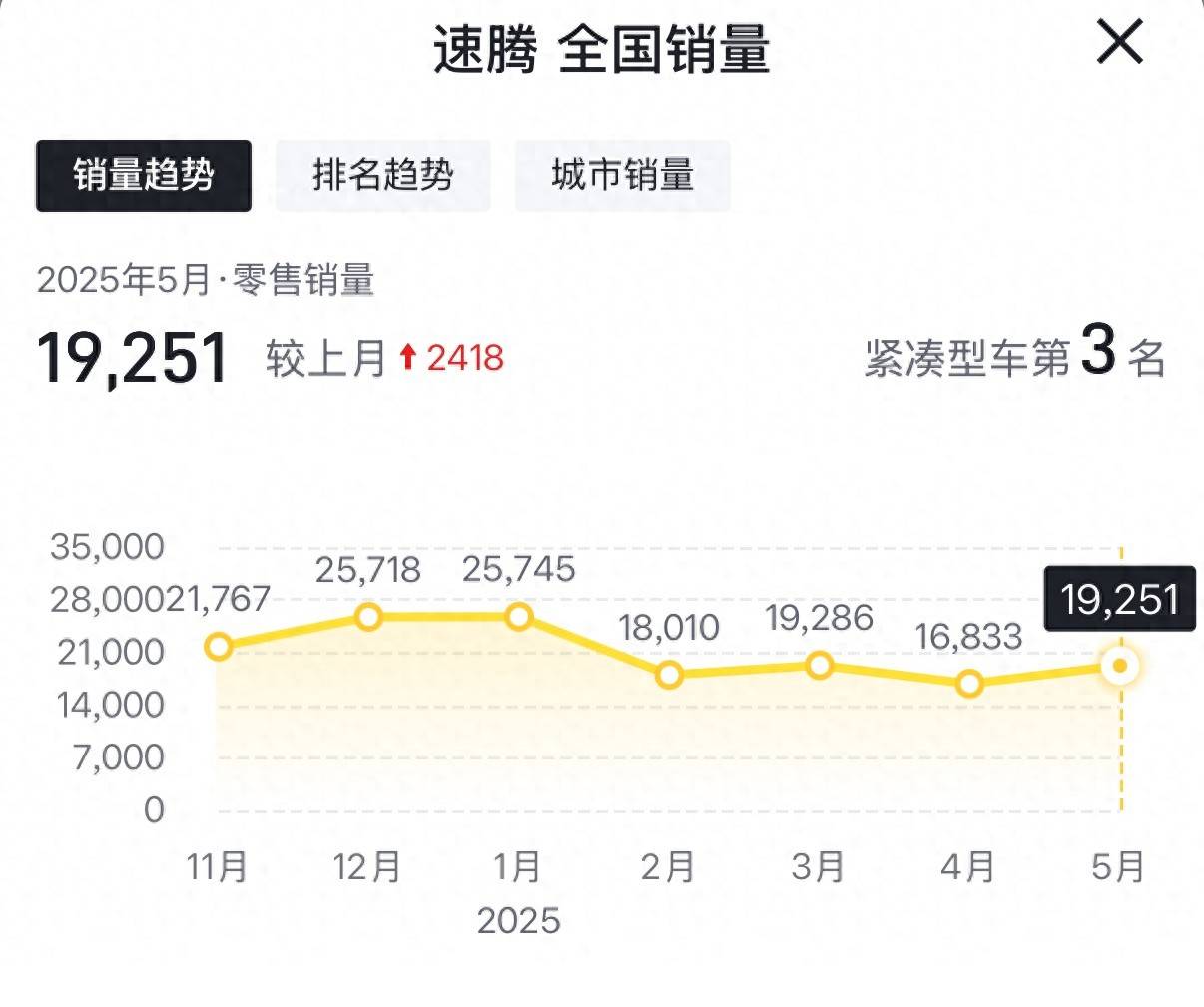The height and width of the screenshot is (1007, 1204).
Task: Click the 5月 axis label
Action: [1118, 867]
